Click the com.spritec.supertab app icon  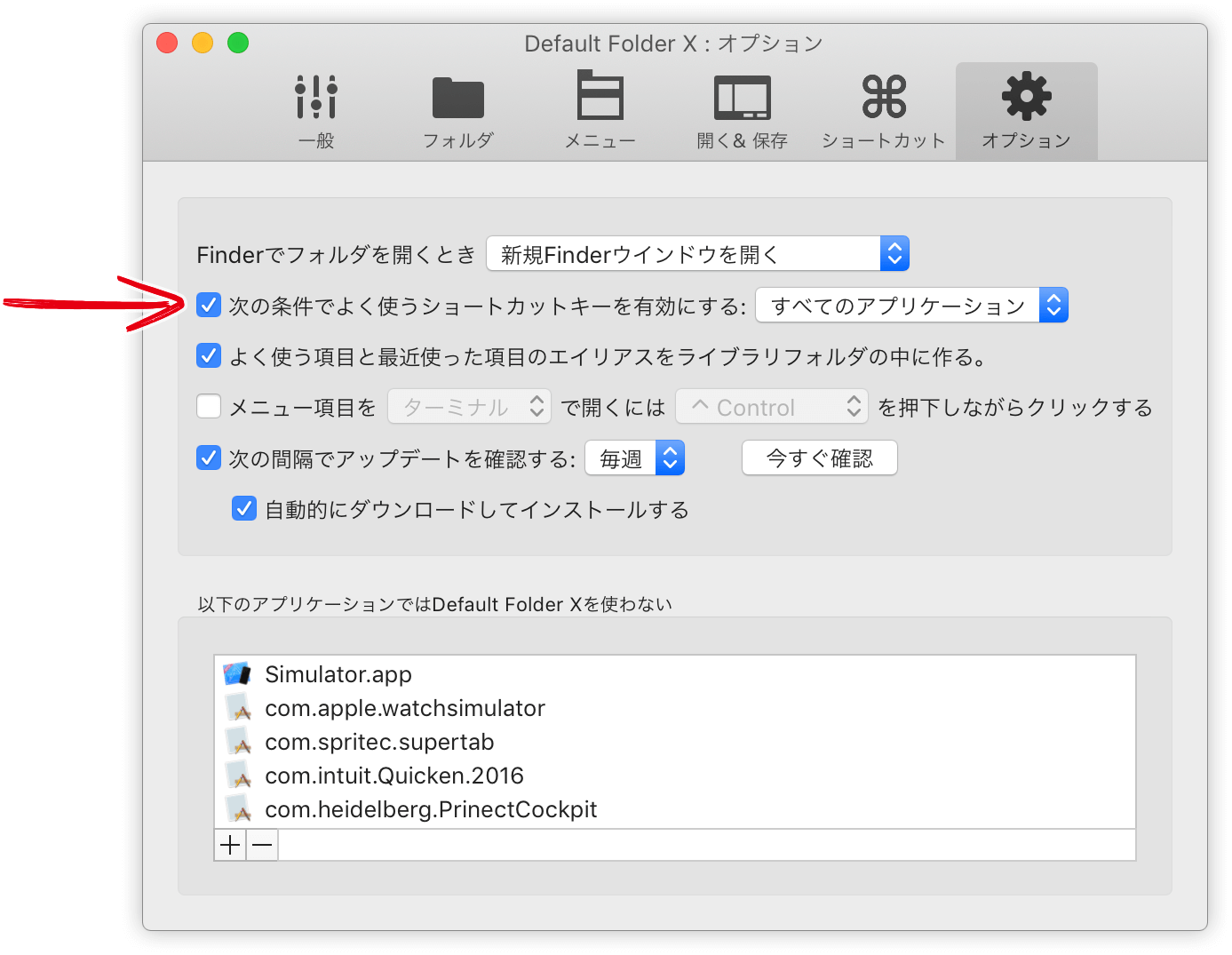point(237,741)
